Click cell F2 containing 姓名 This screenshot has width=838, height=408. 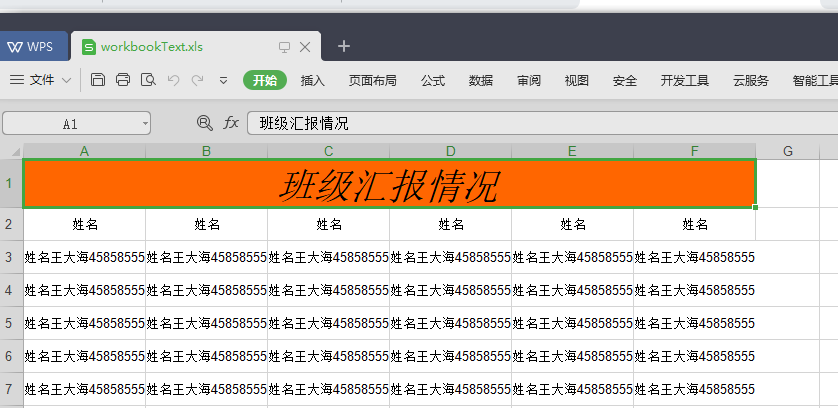click(695, 225)
